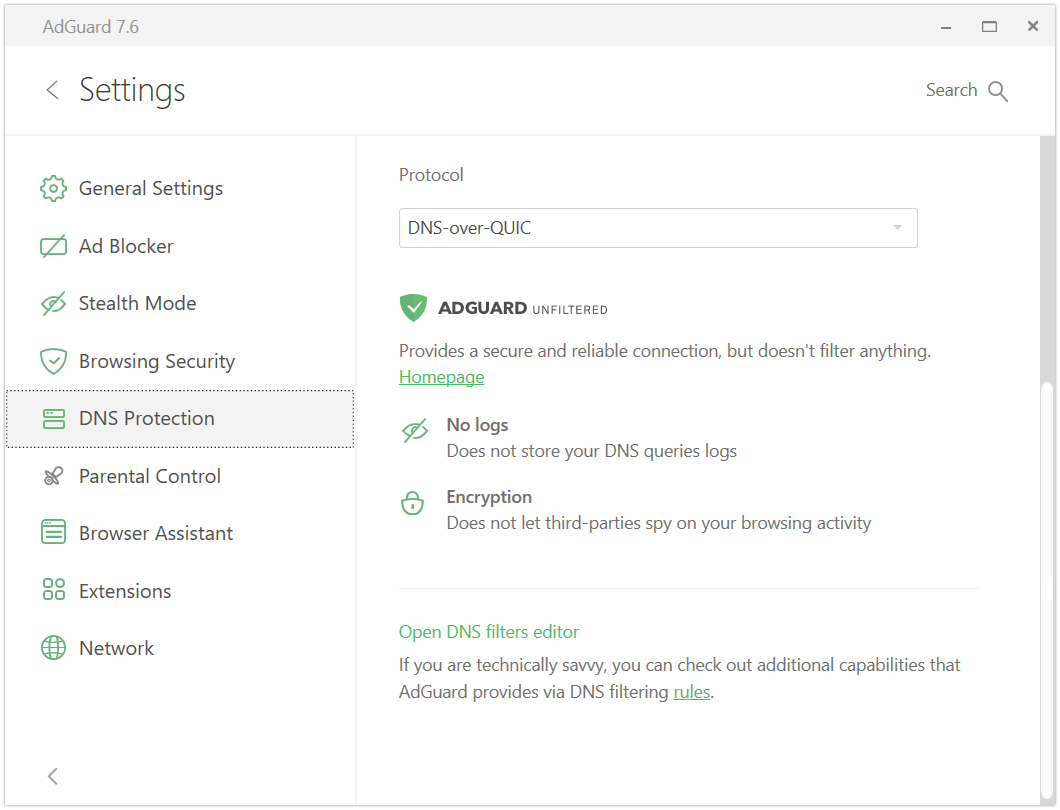Open the Parental Control settings section
Viewport: 1060px width, 810px height.
(x=150, y=477)
